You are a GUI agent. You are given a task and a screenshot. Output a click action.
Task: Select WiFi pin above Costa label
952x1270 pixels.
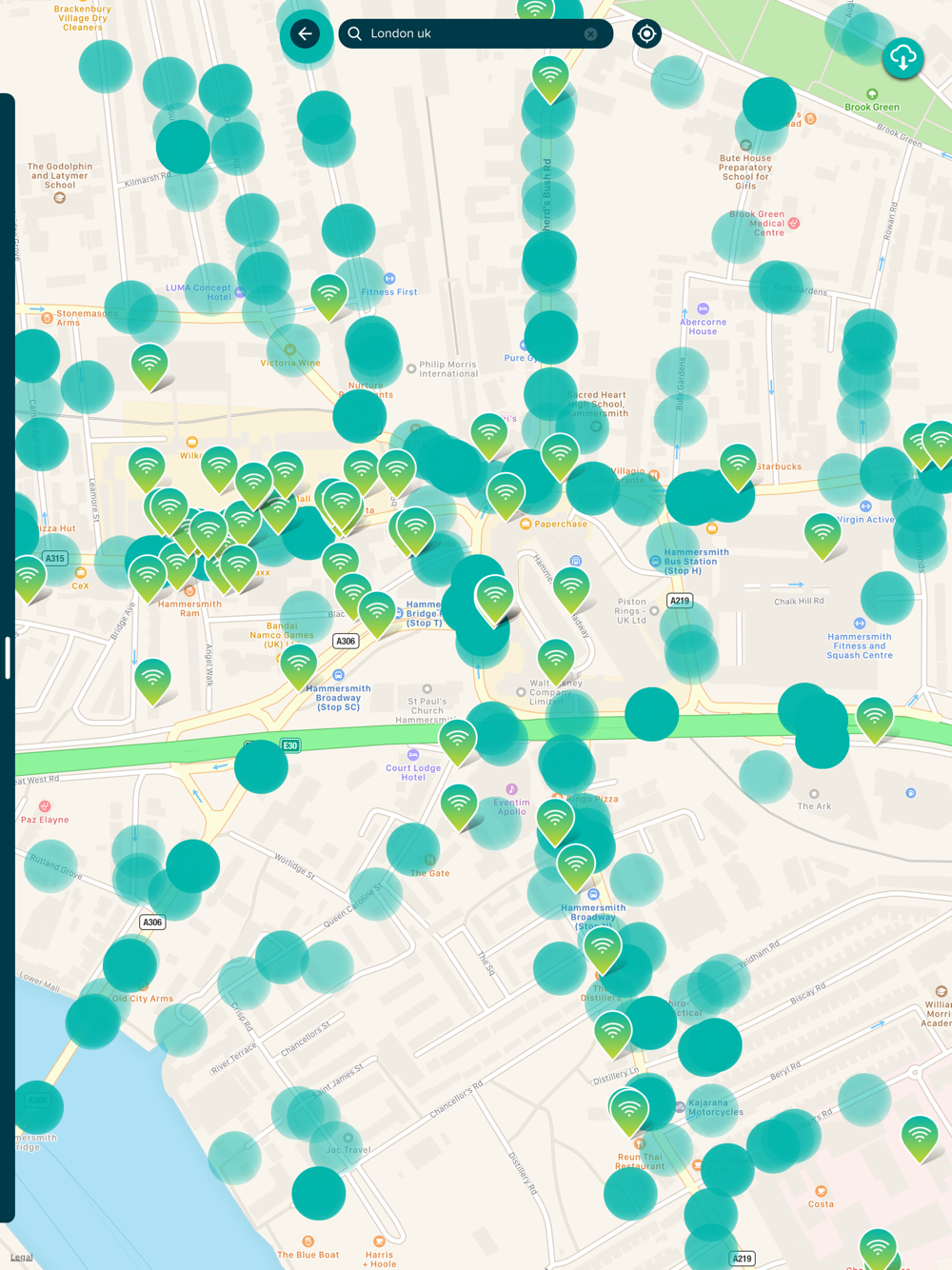(x=920, y=1136)
